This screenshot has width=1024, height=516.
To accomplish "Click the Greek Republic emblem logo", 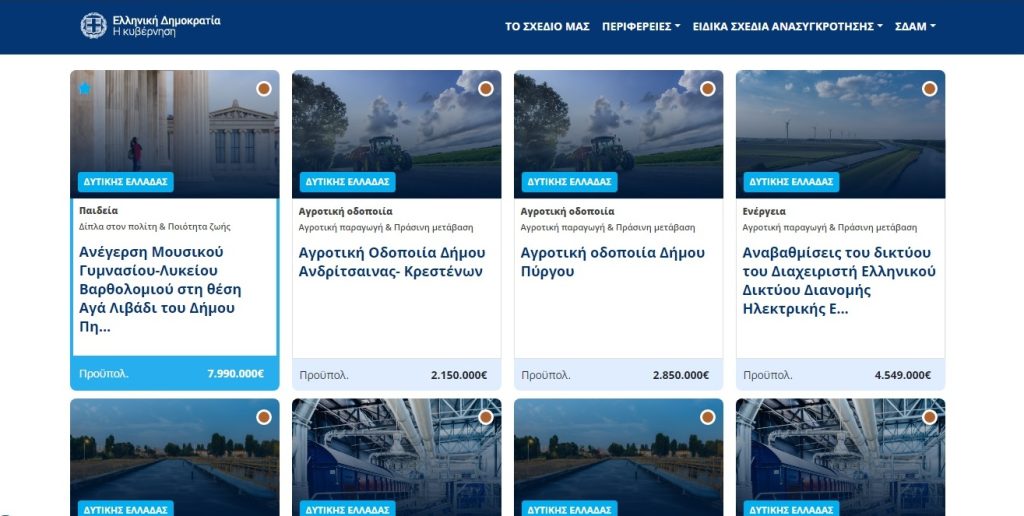I will [93, 25].
